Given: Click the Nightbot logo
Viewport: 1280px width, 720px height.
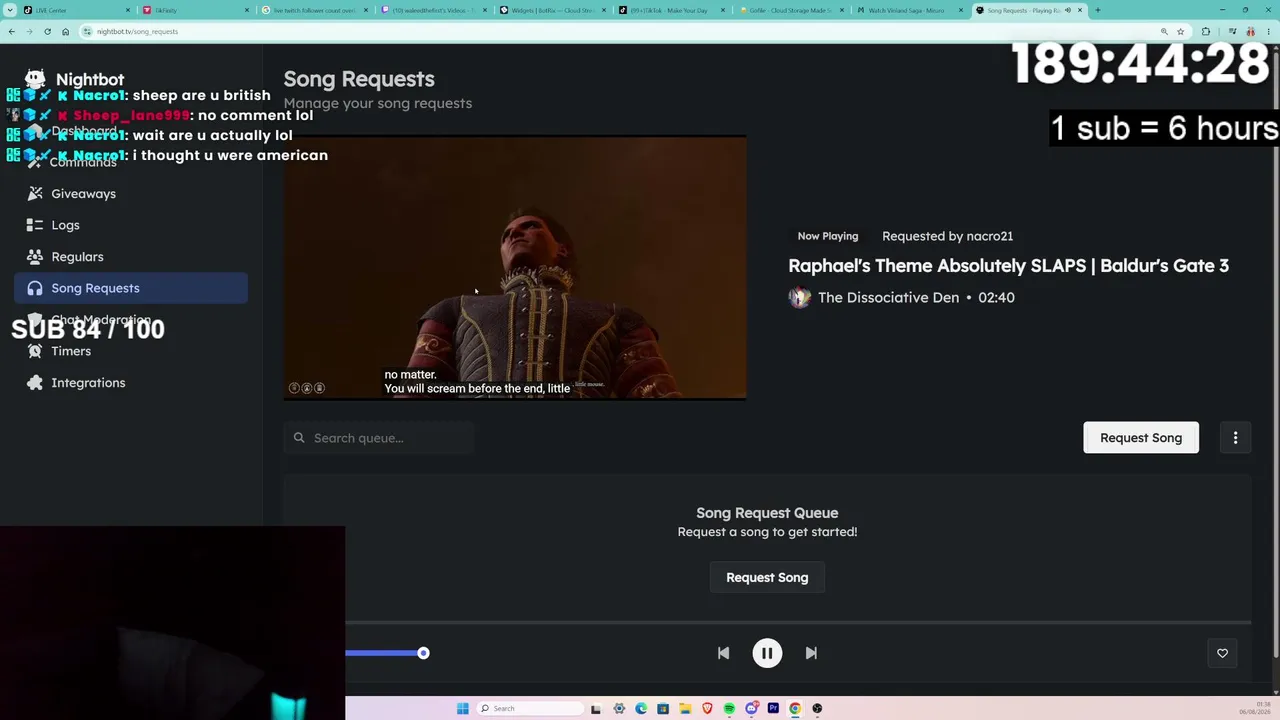Looking at the screenshot, I should [x=35, y=79].
